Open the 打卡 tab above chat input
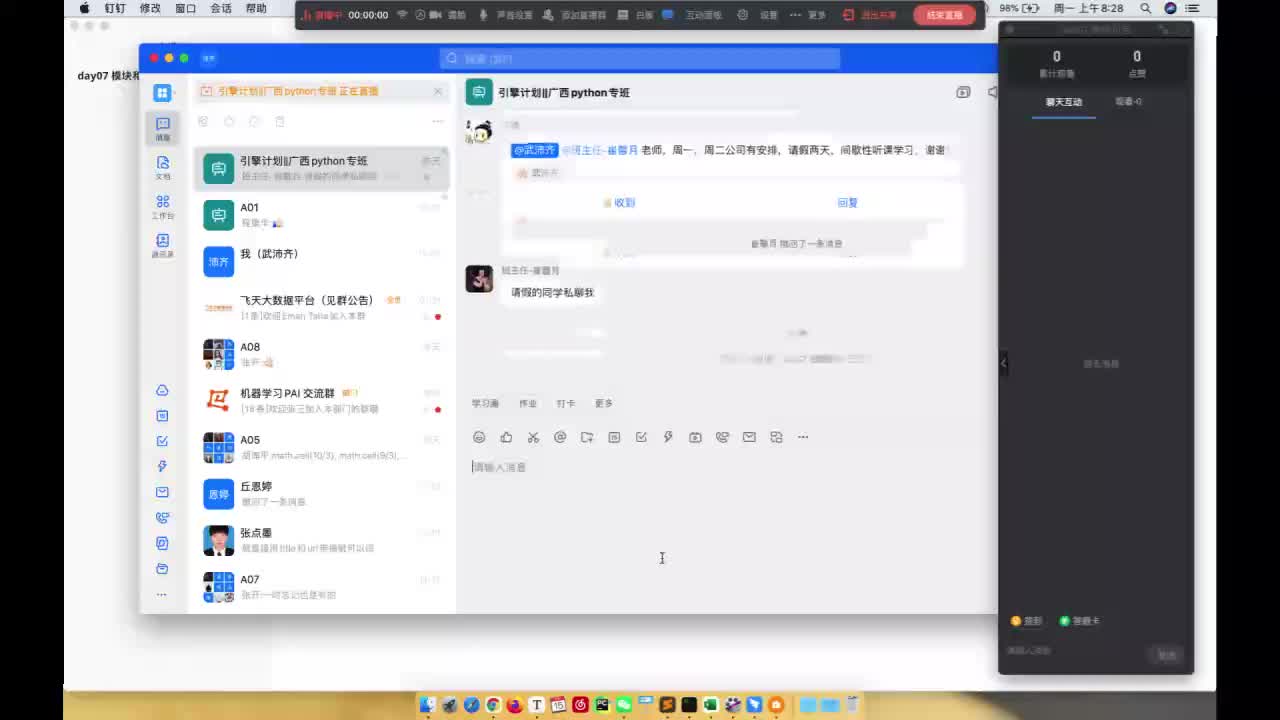The width and height of the screenshot is (1280, 720). tap(566, 404)
